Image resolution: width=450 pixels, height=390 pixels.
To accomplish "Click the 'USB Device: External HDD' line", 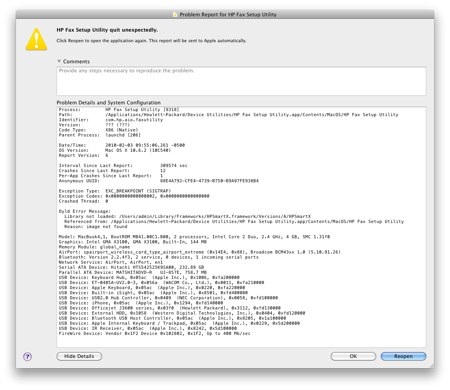I will [x=182, y=313].
